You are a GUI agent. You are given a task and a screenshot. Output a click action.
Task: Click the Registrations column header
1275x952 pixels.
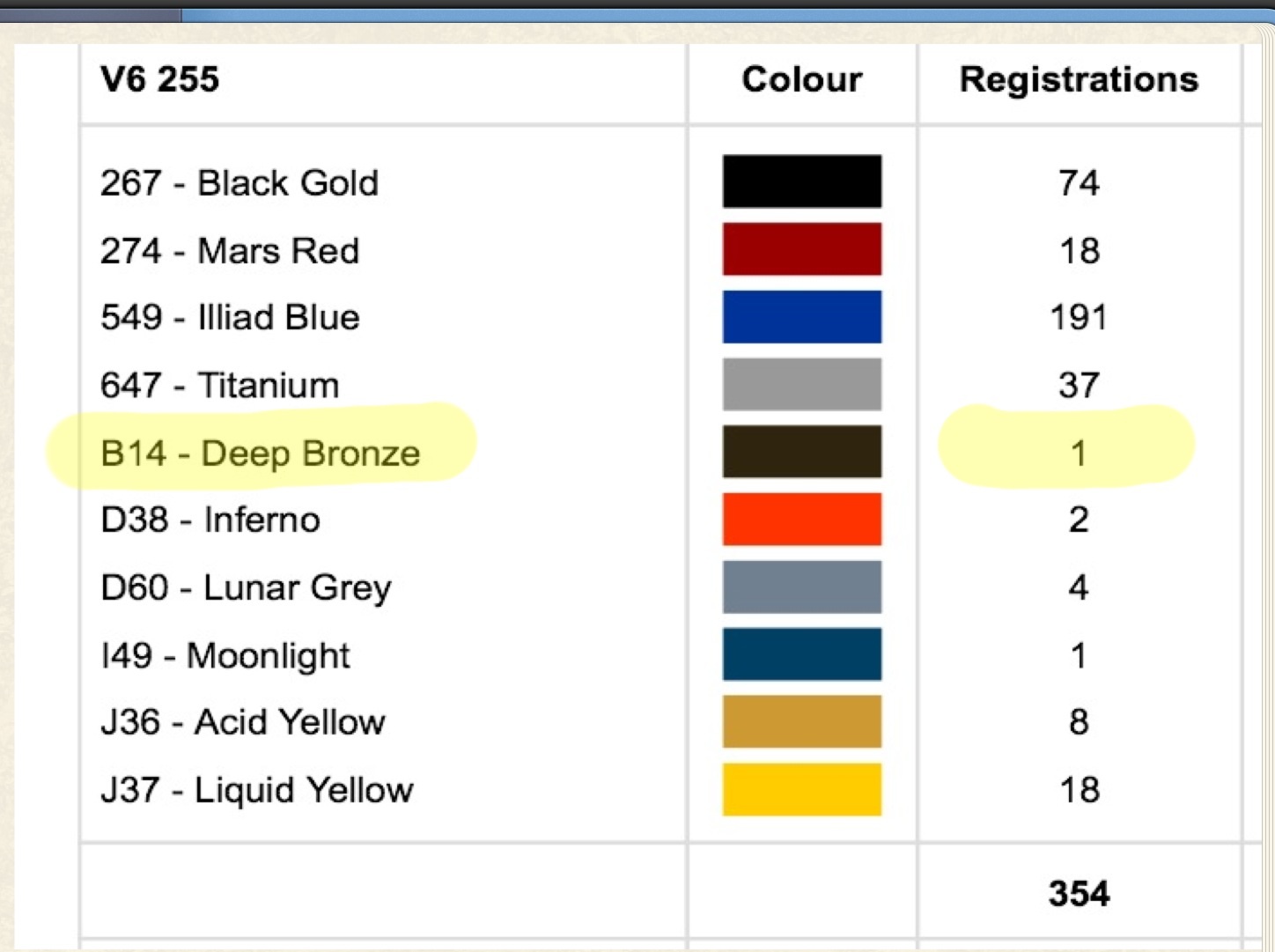tap(1079, 79)
